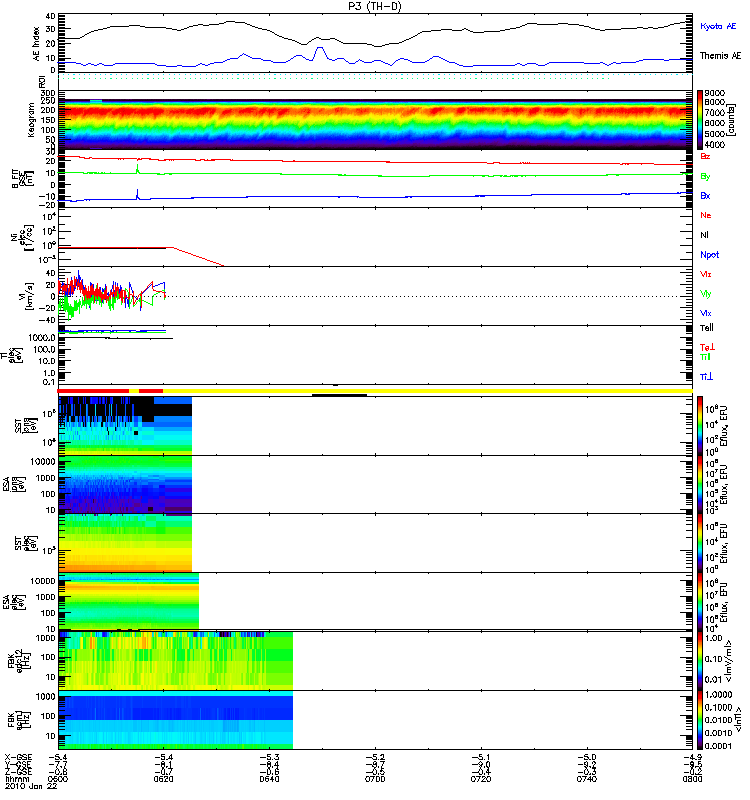Select the "Themis AE" legend label
750x800 pixels.
pyautogui.click(x=720, y=56)
